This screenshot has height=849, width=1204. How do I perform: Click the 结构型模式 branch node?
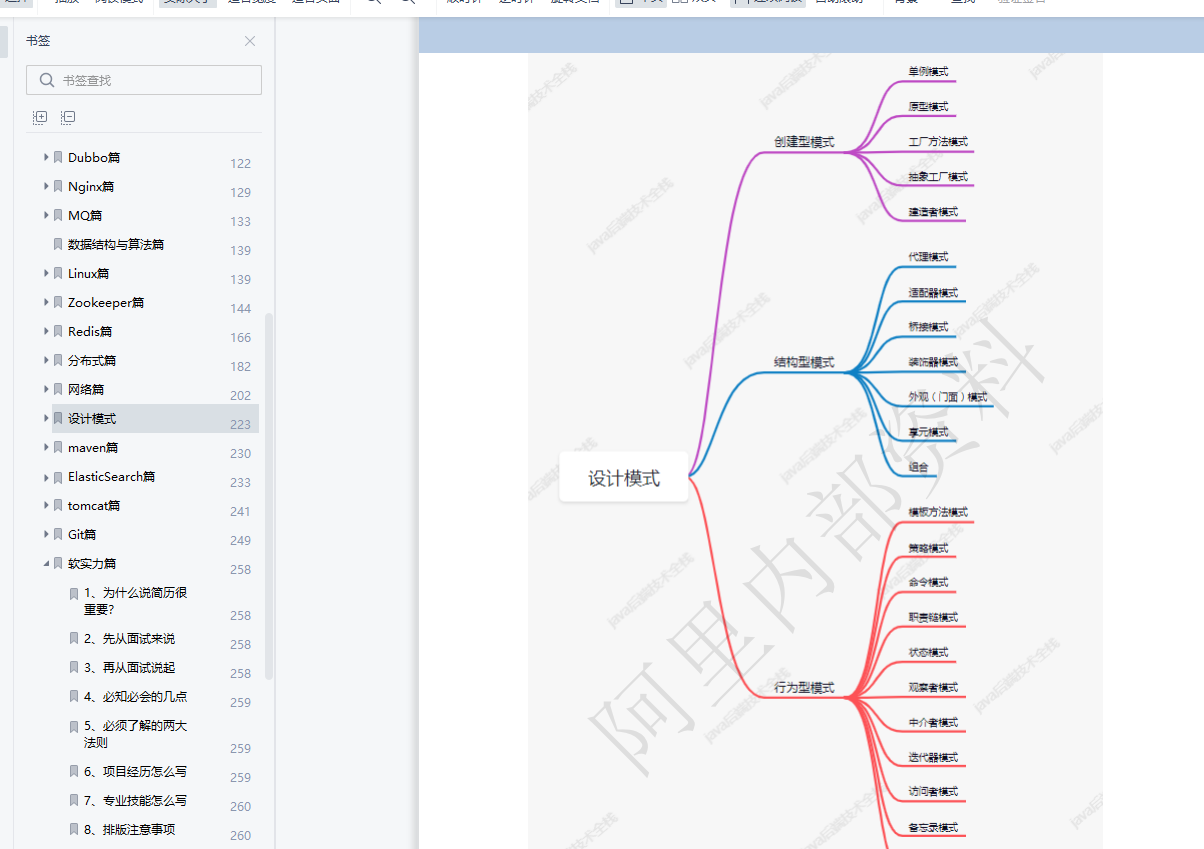click(x=804, y=362)
